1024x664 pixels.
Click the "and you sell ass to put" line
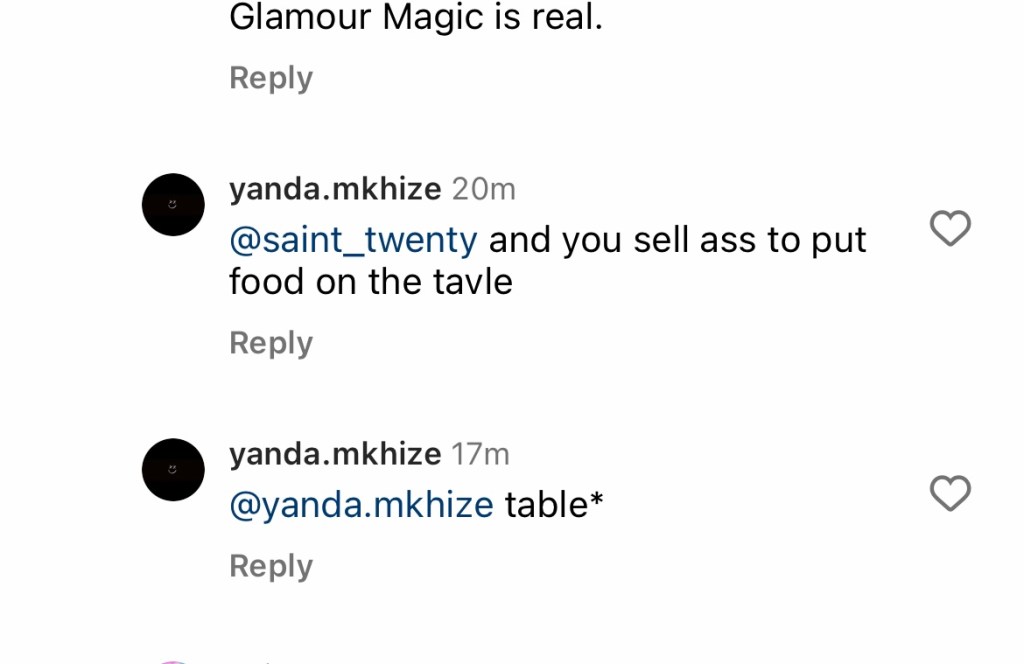[x=677, y=241]
